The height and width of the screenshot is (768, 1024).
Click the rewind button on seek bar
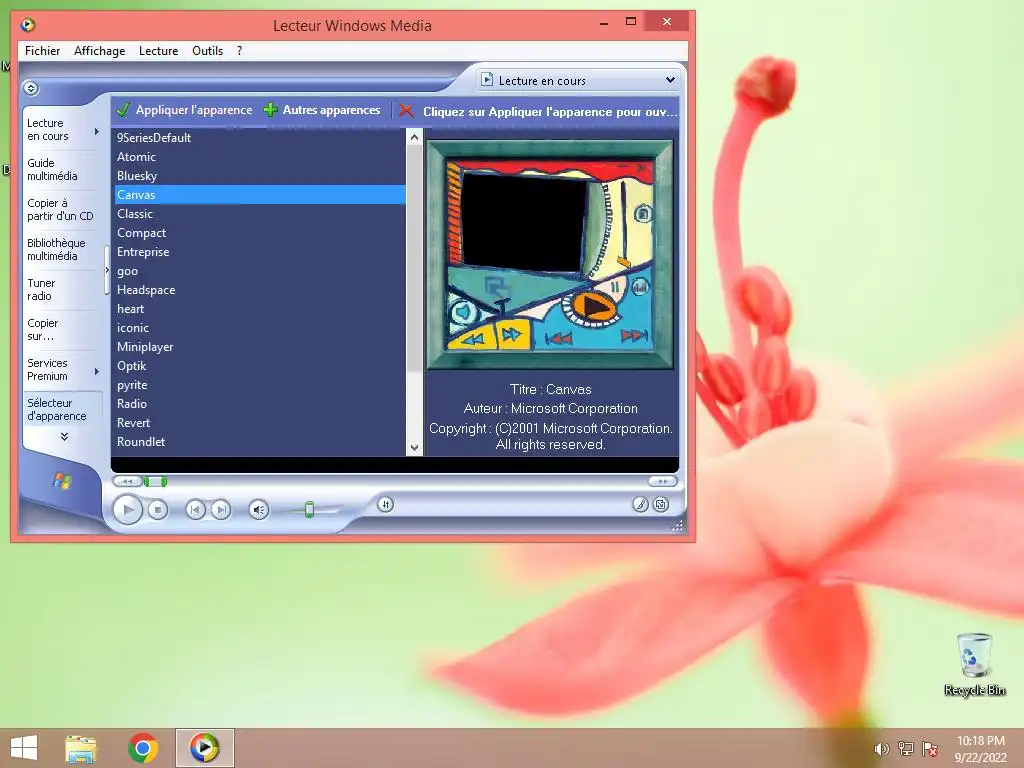coord(127,481)
